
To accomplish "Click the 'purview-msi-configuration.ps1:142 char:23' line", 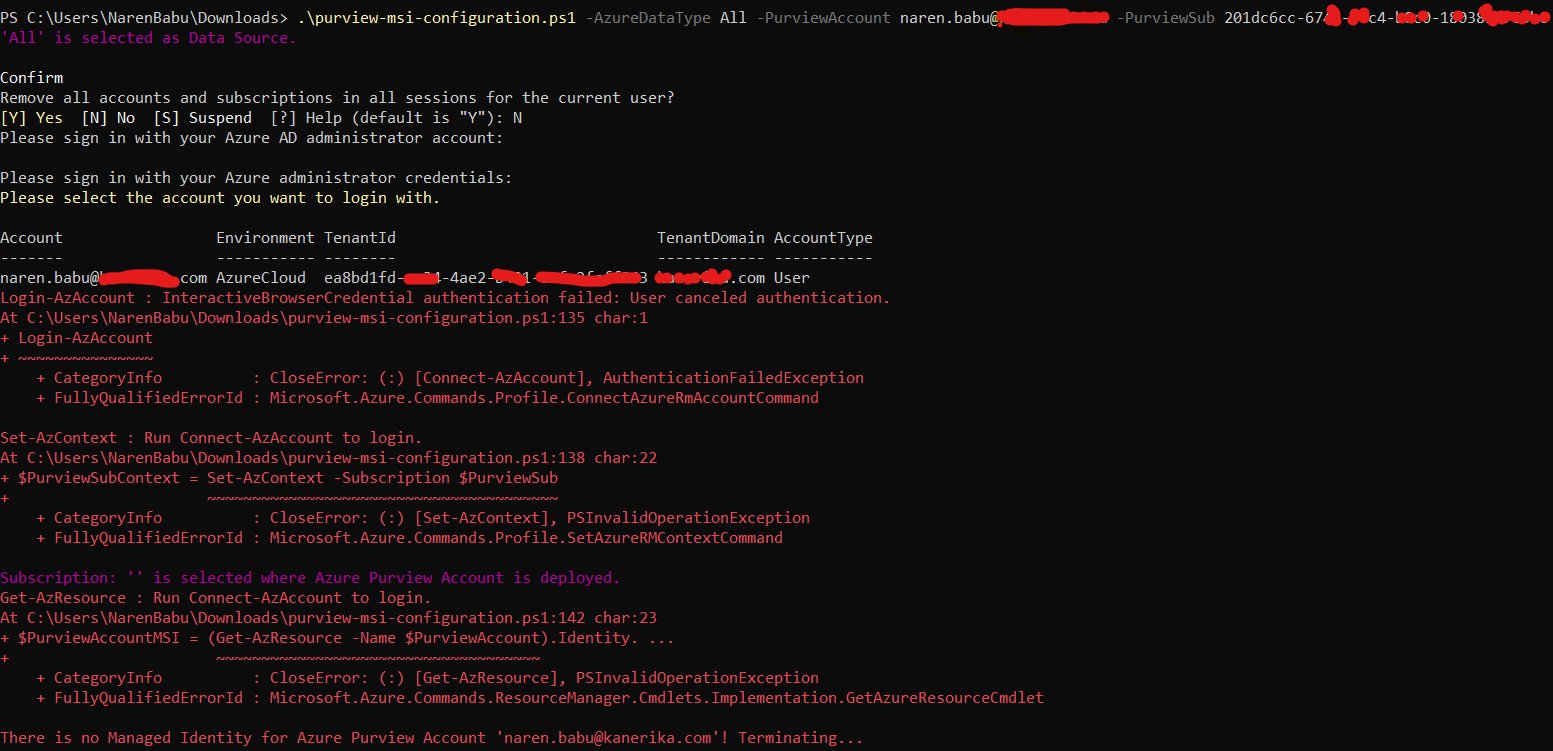I will pos(329,618).
